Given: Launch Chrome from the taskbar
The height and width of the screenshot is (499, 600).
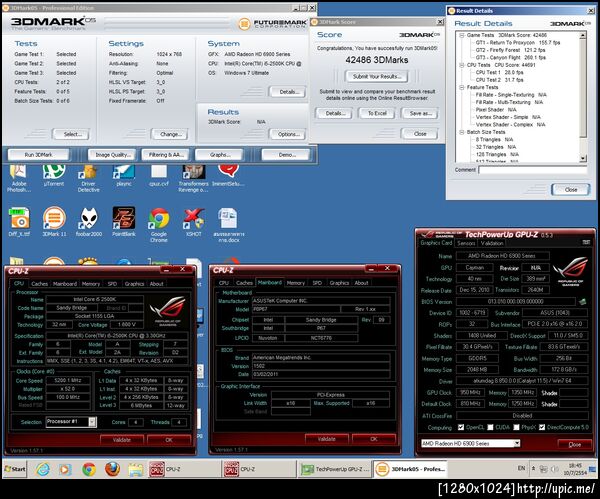Looking at the screenshot, I should coord(89,469).
